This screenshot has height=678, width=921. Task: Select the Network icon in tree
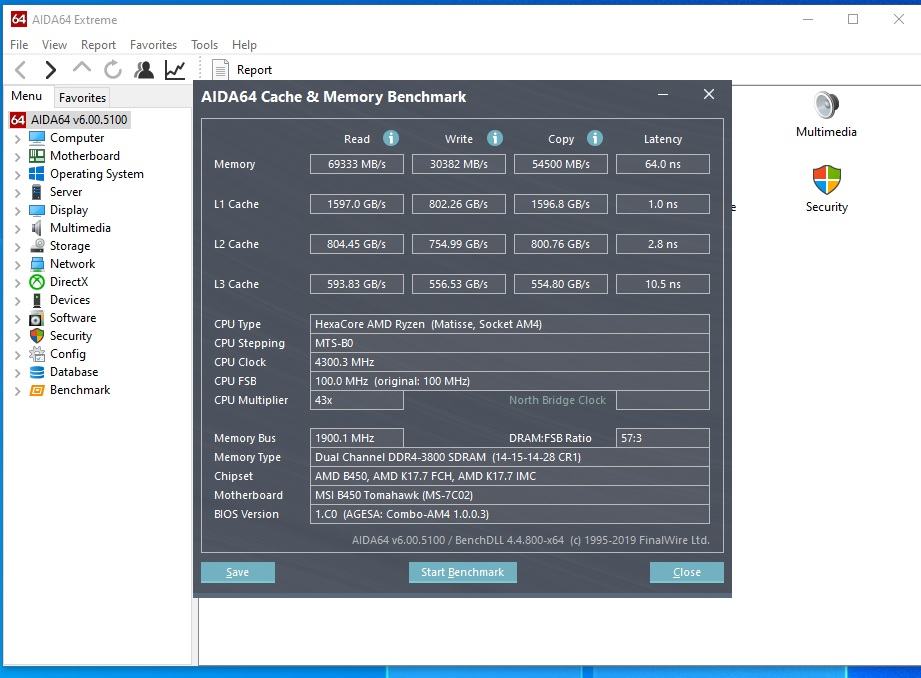click(37, 264)
